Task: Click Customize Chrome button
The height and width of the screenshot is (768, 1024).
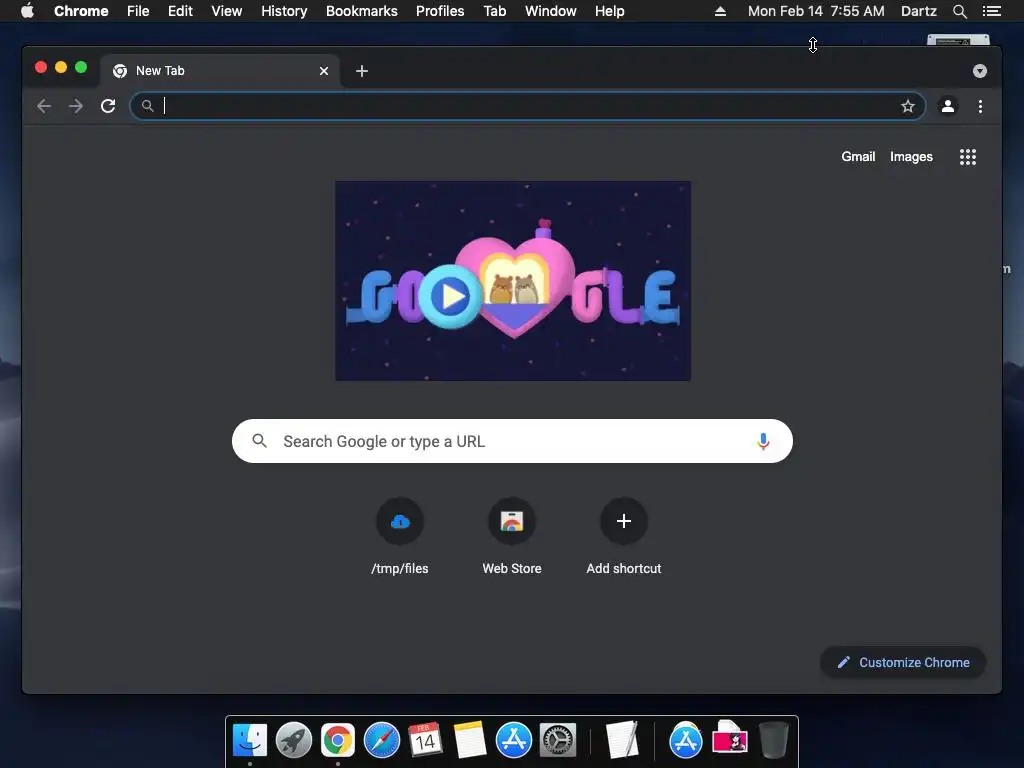Action: (x=903, y=662)
